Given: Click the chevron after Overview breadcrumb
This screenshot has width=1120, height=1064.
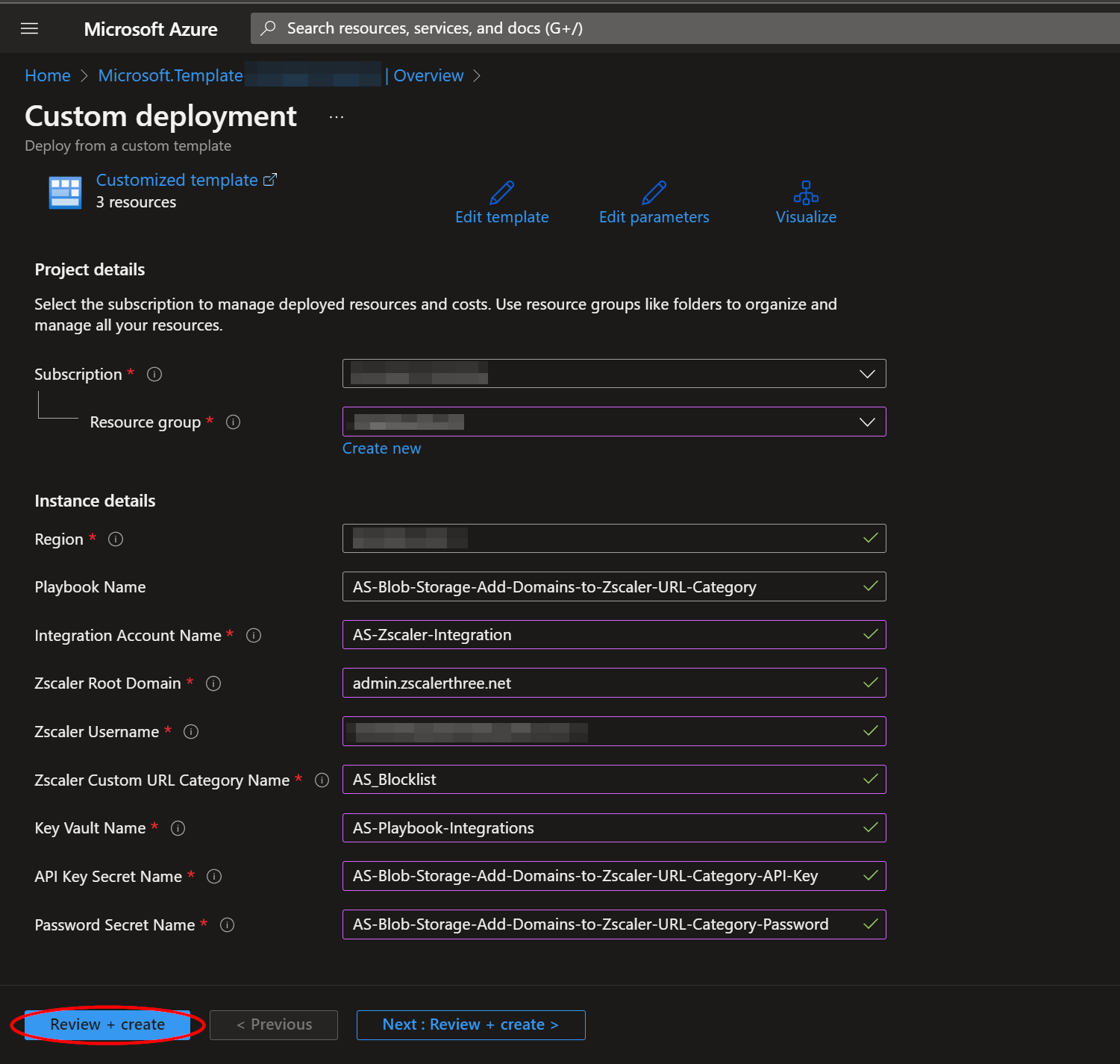Looking at the screenshot, I should [477, 76].
